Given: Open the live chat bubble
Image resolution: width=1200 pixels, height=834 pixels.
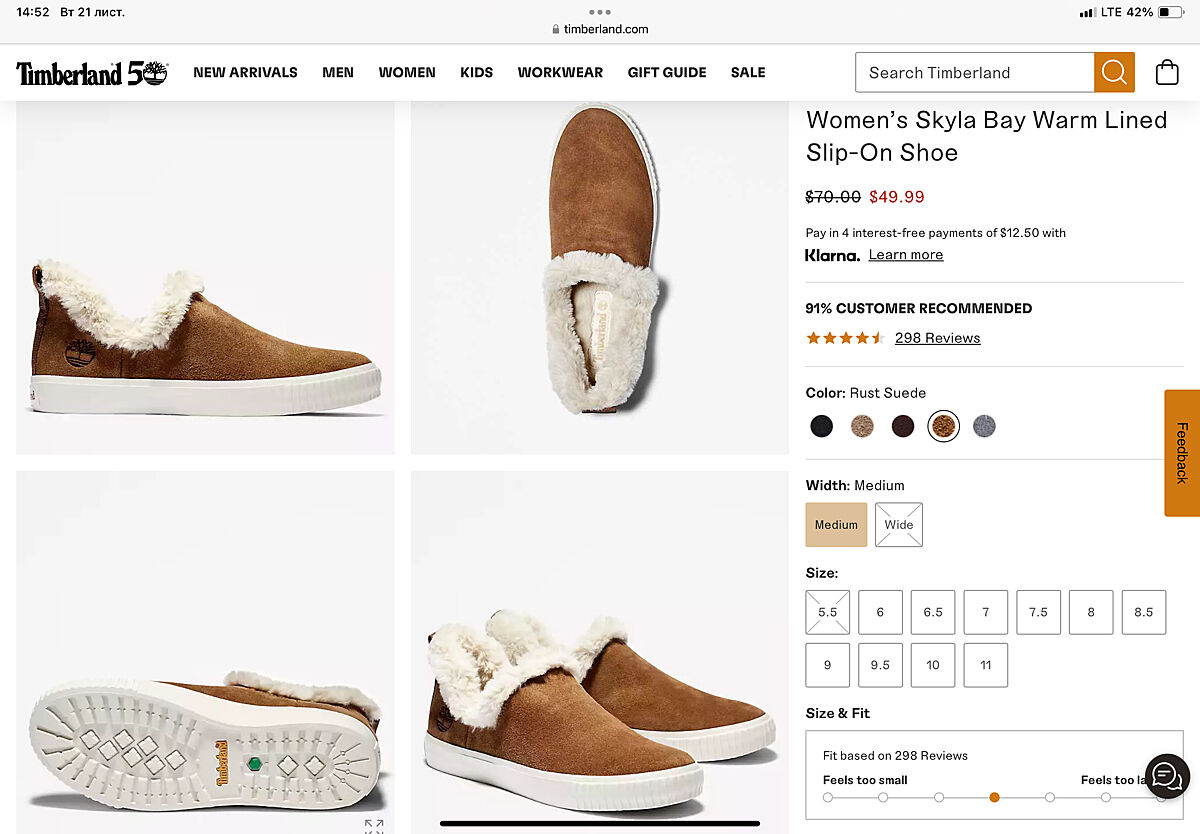Looking at the screenshot, I should (1167, 775).
